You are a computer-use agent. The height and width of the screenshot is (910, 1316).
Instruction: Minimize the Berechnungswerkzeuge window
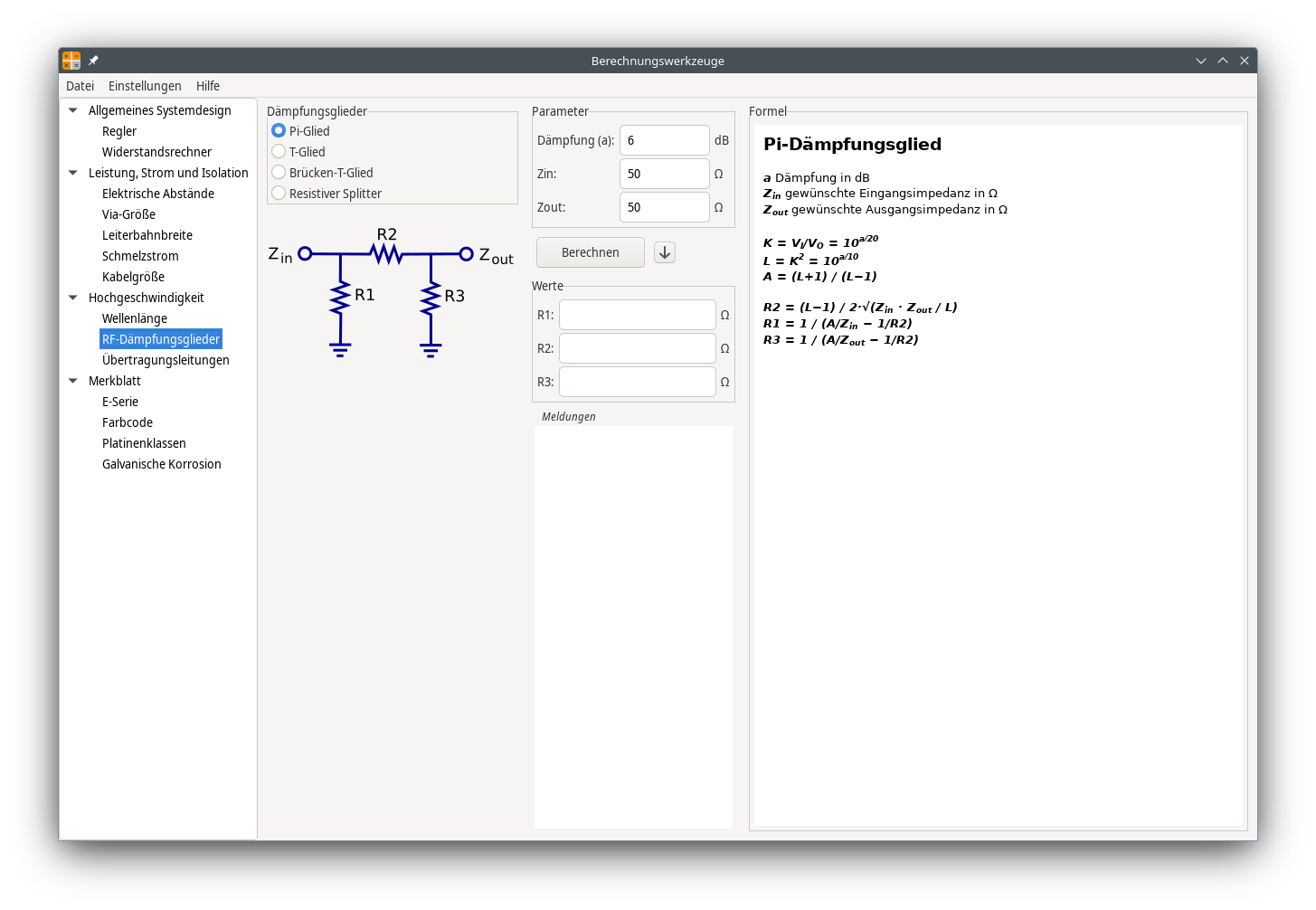pyautogui.click(x=1201, y=61)
